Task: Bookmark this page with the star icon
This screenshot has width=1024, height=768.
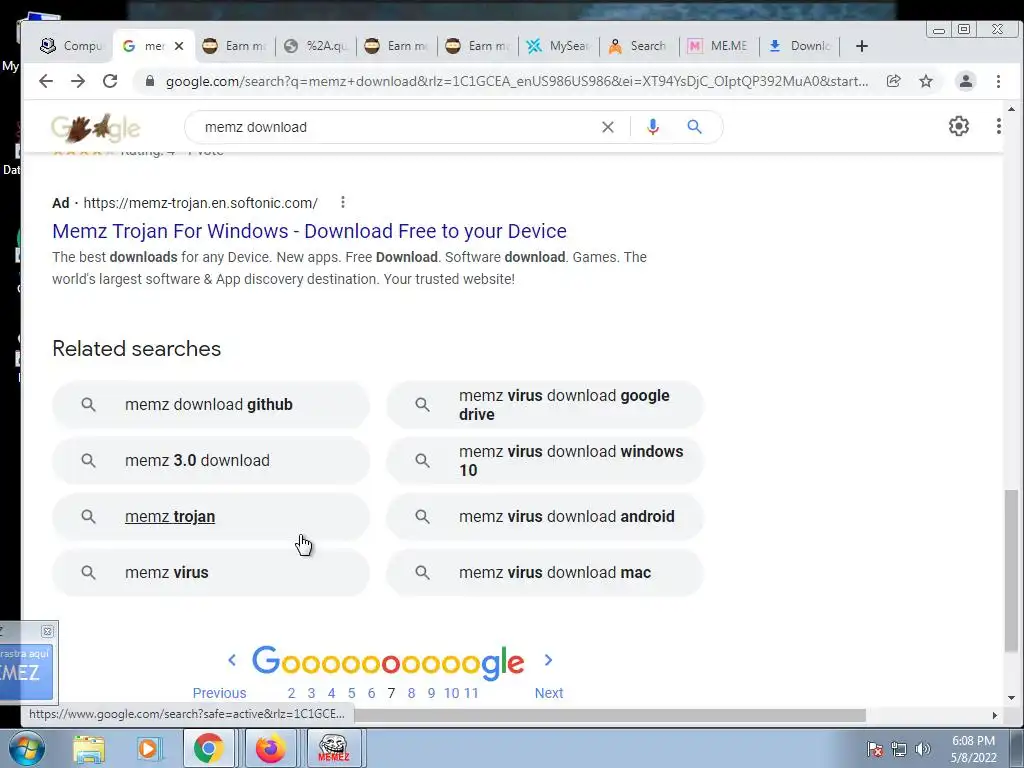Action: click(926, 81)
